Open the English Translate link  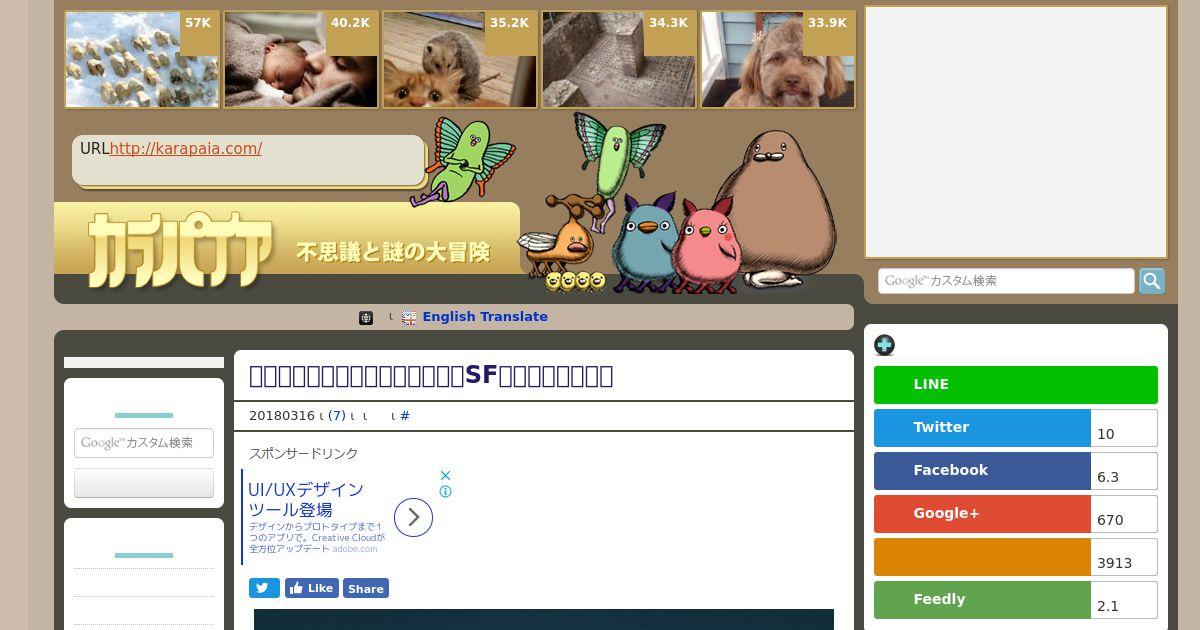point(485,317)
